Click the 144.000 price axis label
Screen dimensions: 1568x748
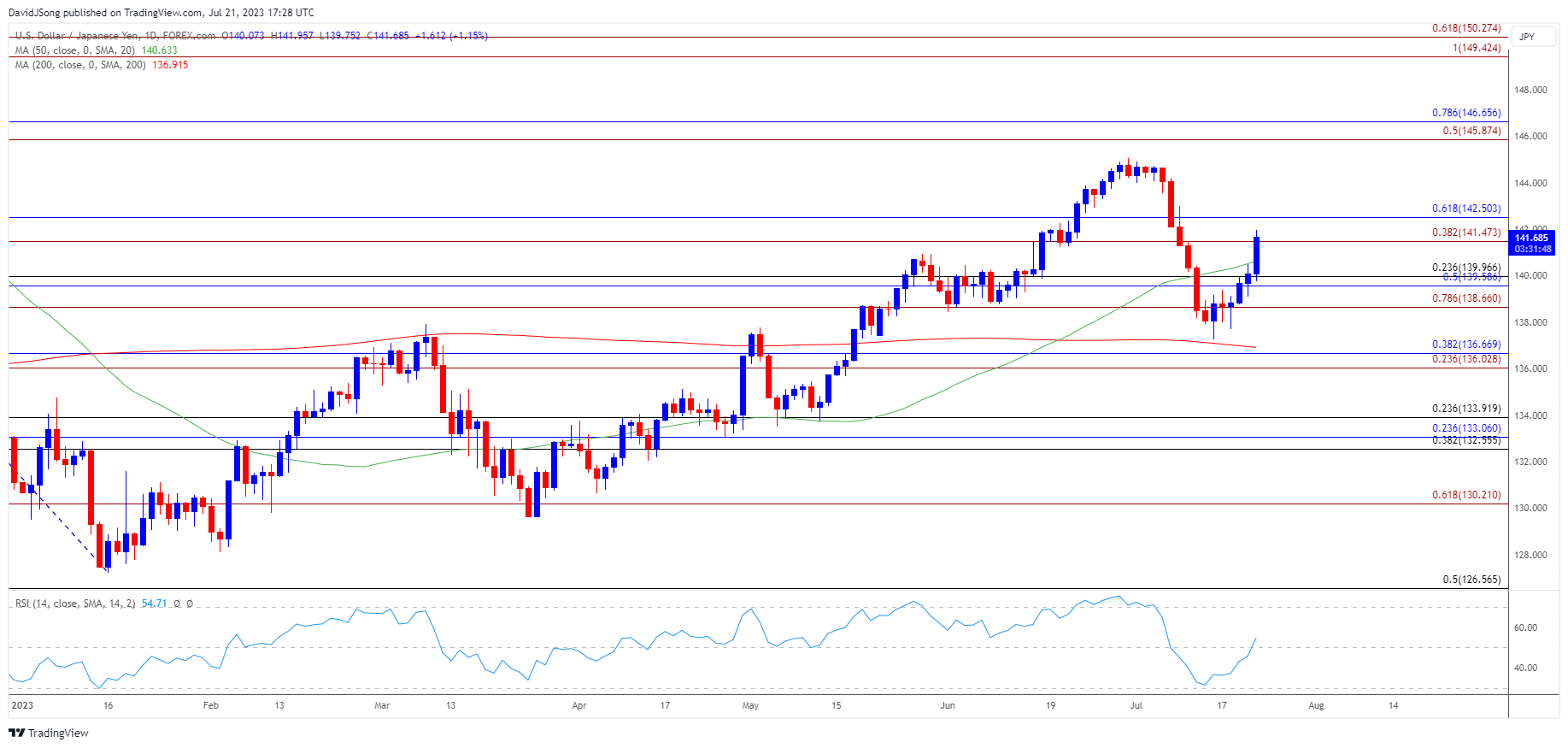1530,183
